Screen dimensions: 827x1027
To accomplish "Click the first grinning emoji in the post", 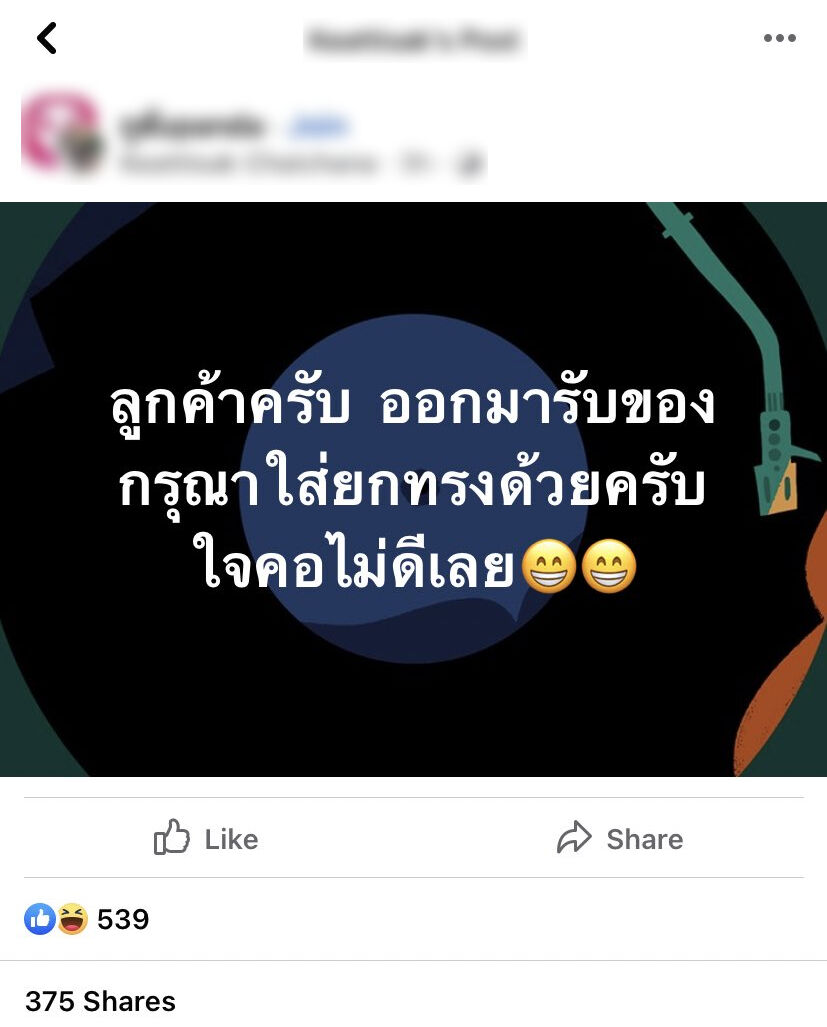I will click(x=549, y=566).
